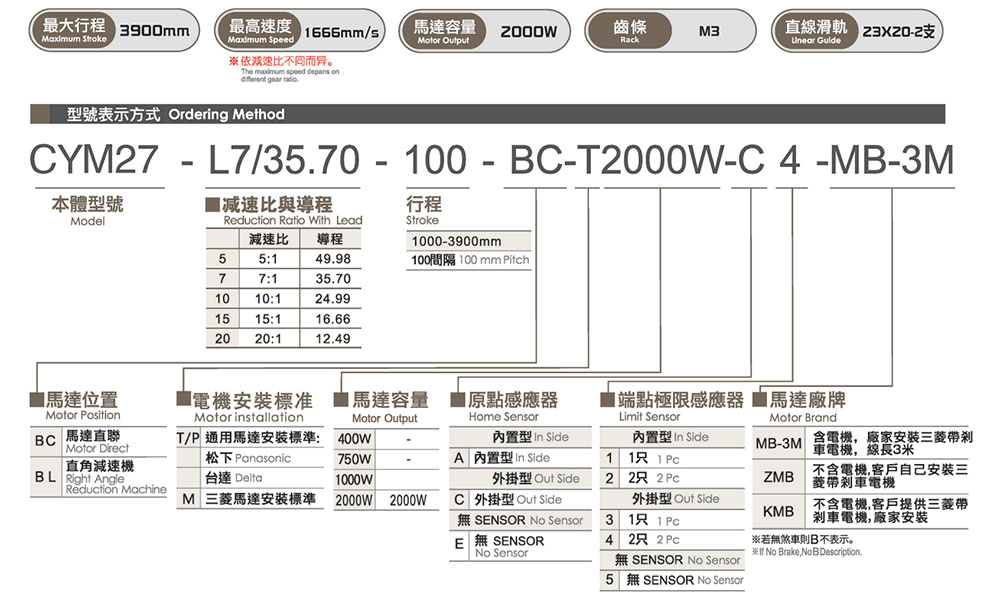Screen dimensions: 1000x594
Task: Click the Model label
Action: click(x=87, y=221)
